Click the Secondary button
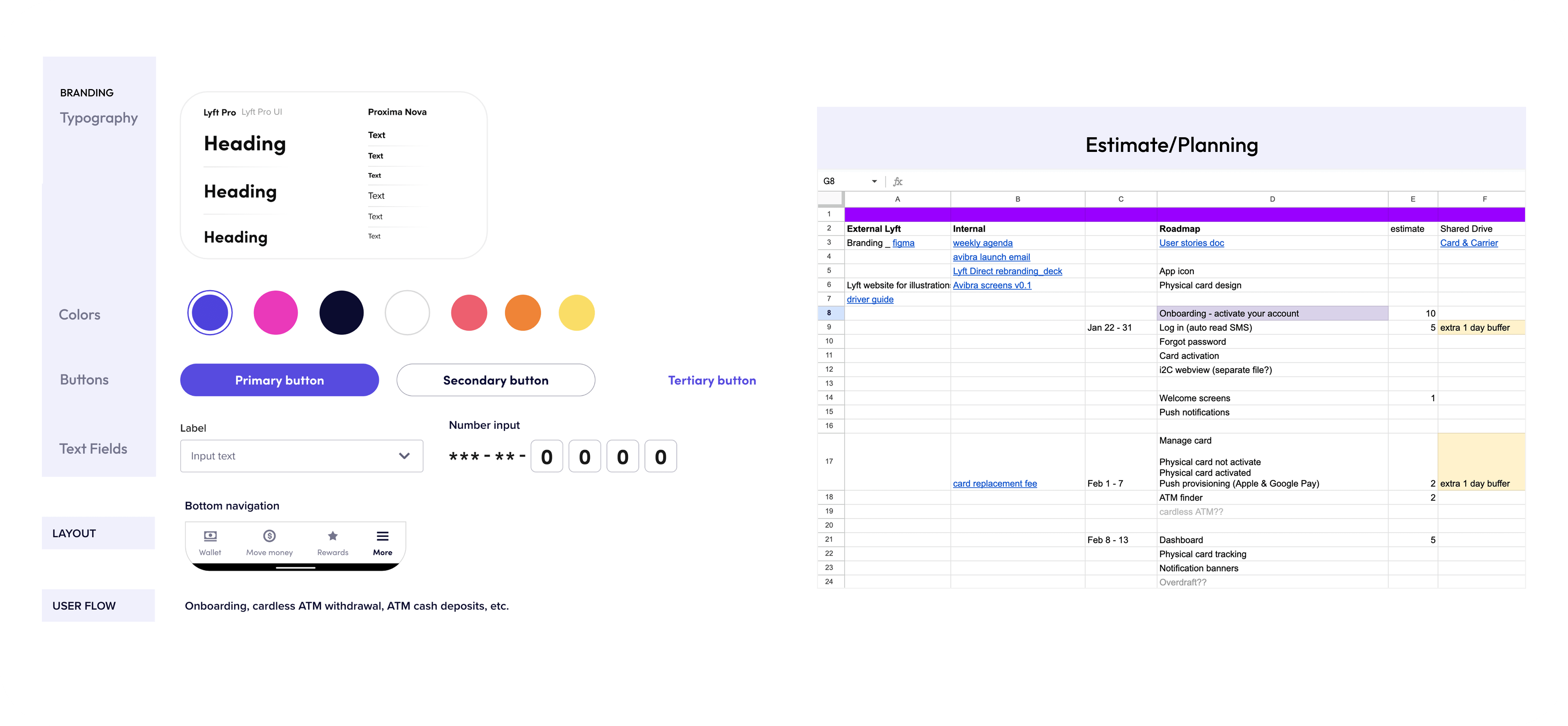Screen dimensions: 1568x726 495,380
